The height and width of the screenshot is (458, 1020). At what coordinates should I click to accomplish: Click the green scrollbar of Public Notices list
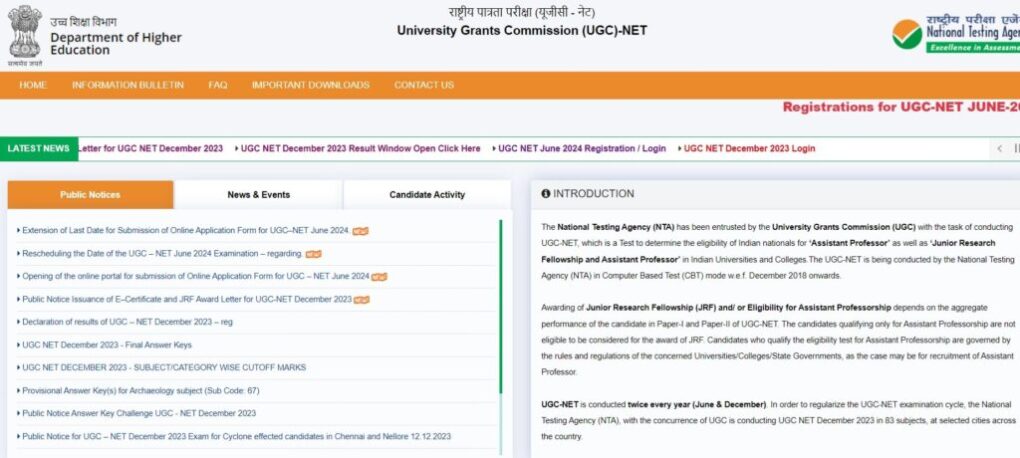pyautogui.click(x=500, y=306)
